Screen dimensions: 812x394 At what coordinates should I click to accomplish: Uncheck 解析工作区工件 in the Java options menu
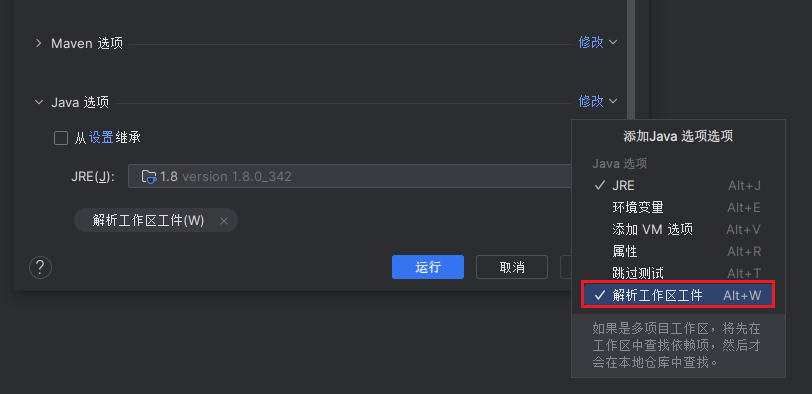tap(678, 295)
